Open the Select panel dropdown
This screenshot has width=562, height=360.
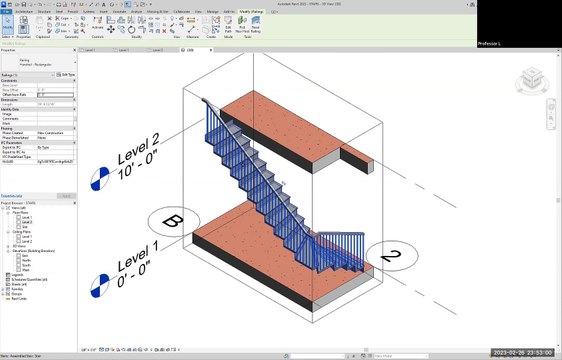click(8, 37)
